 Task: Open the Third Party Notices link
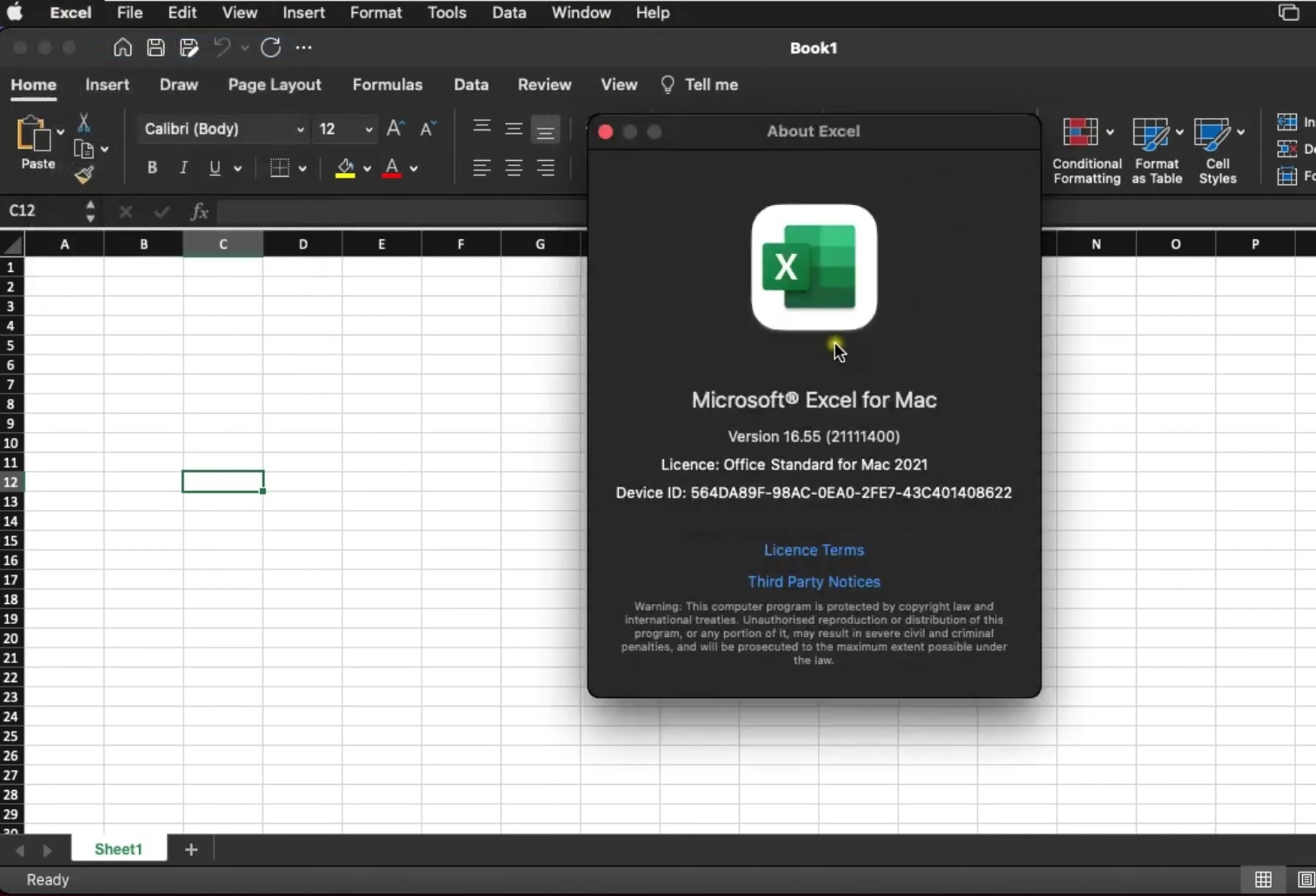[x=814, y=581]
